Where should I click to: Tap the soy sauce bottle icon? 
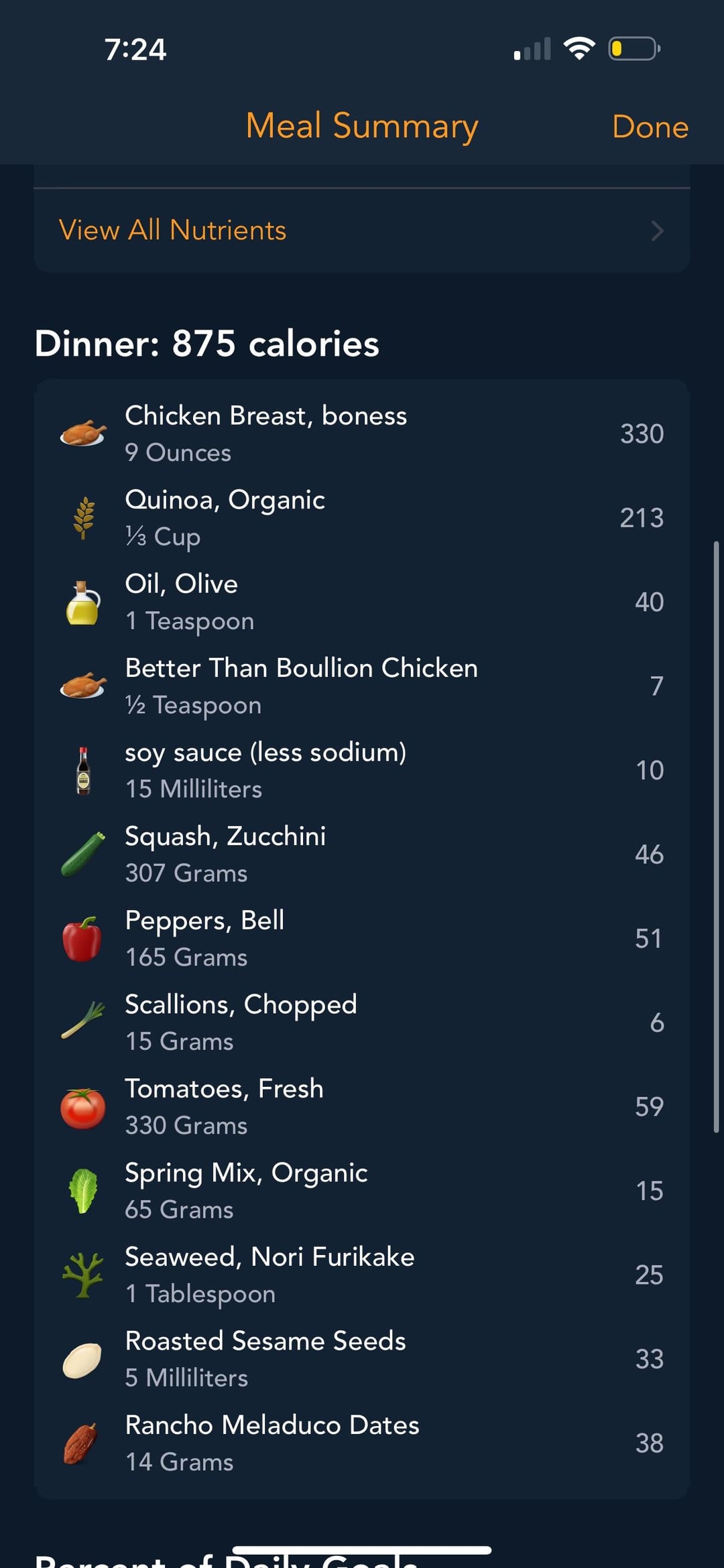(83, 771)
